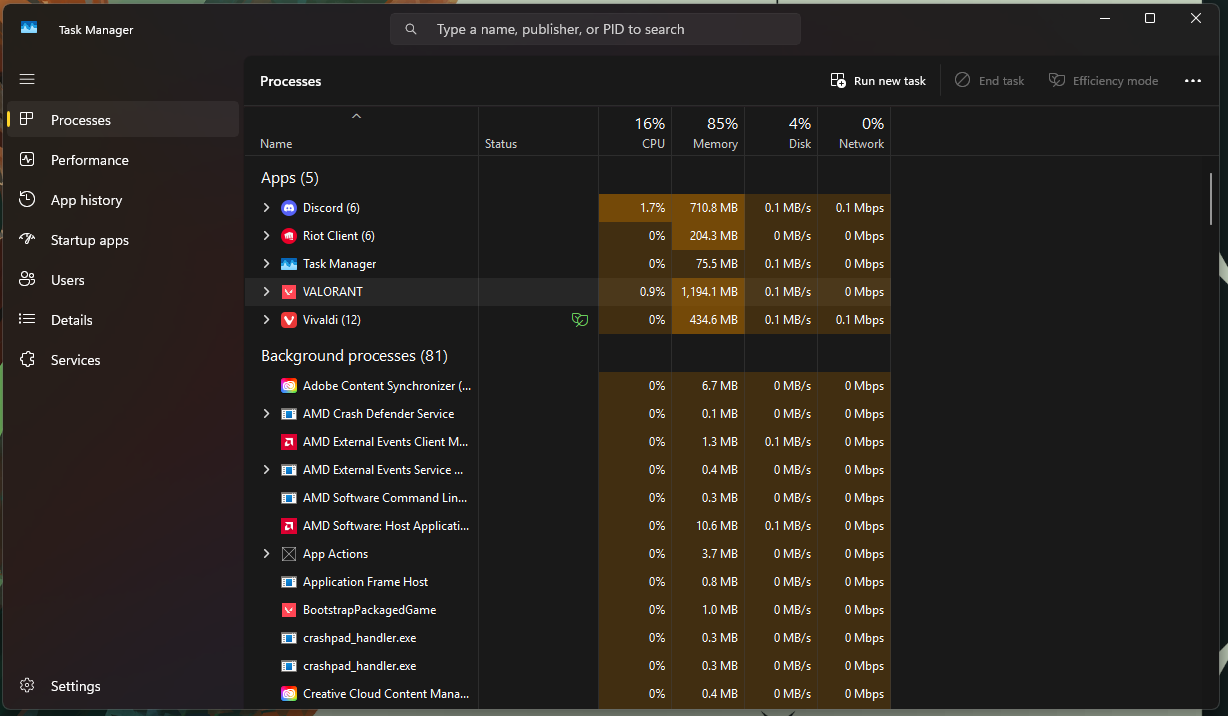The width and height of the screenshot is (1228, 716).
Task: Sort by the CPU column header
Action: click(x=635, y=131)
